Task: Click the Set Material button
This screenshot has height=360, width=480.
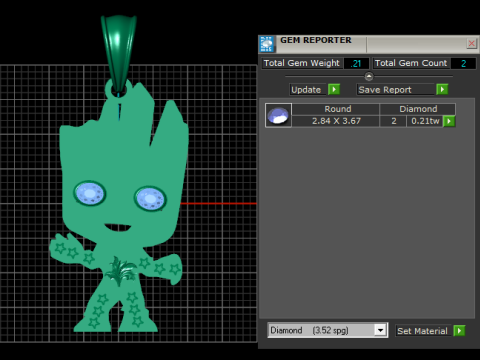Action: [x=423, y=331]
